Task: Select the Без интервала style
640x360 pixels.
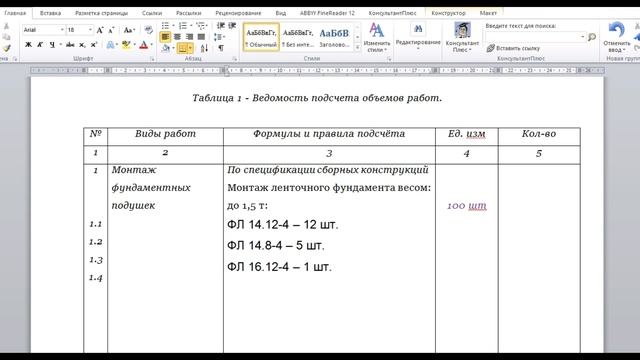Action: point(298,37)
